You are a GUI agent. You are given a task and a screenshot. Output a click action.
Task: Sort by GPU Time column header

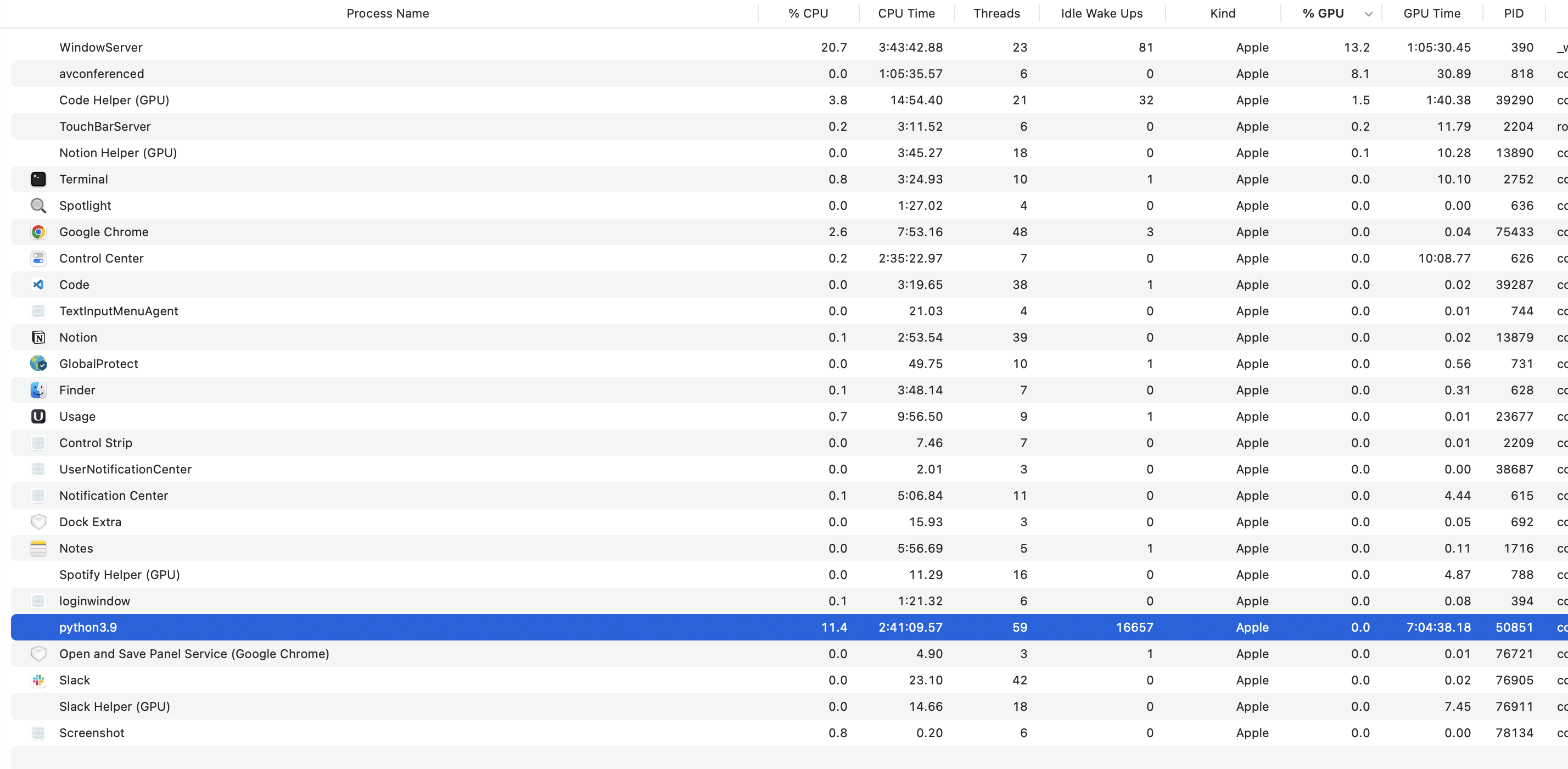(1432, 13)
